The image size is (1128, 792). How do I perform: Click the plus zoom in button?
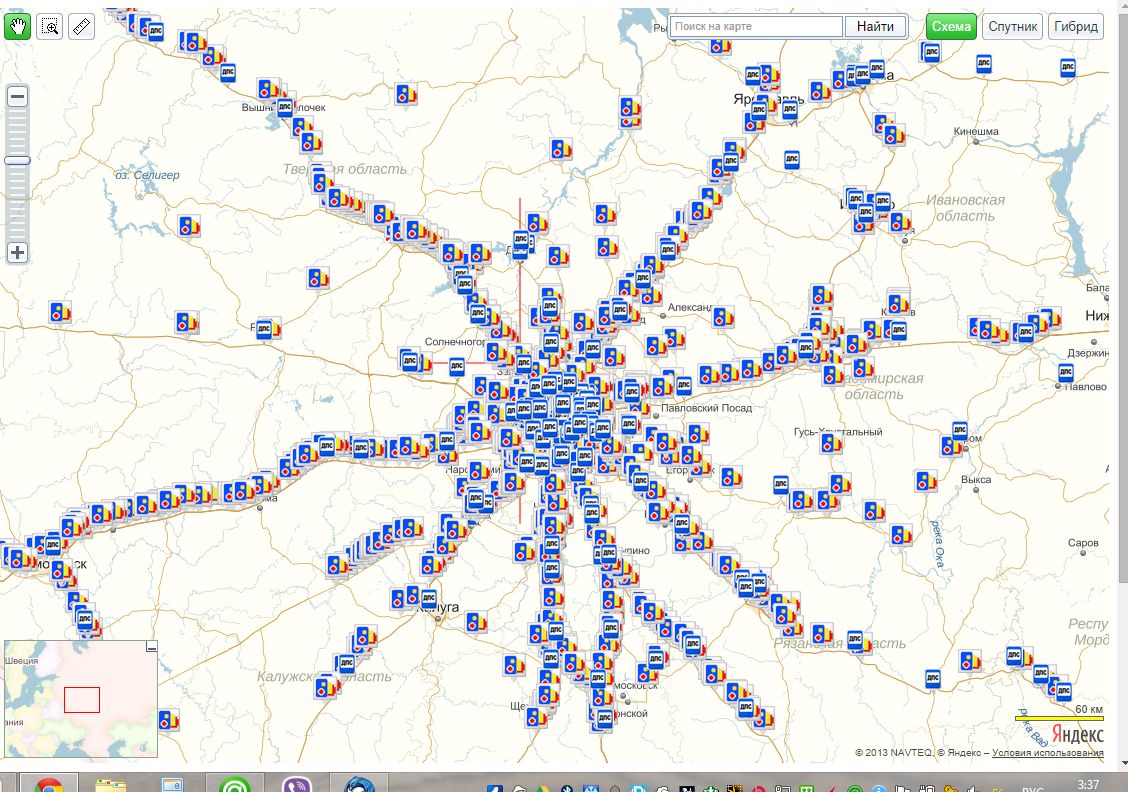[x=17, y=253]
